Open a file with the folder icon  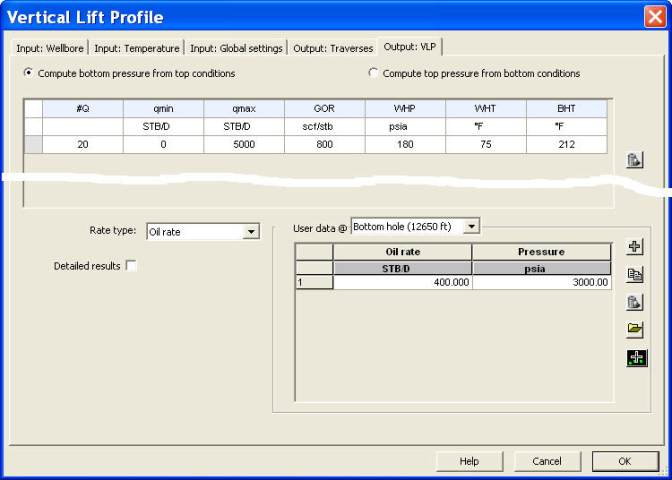tap(635, 330)
